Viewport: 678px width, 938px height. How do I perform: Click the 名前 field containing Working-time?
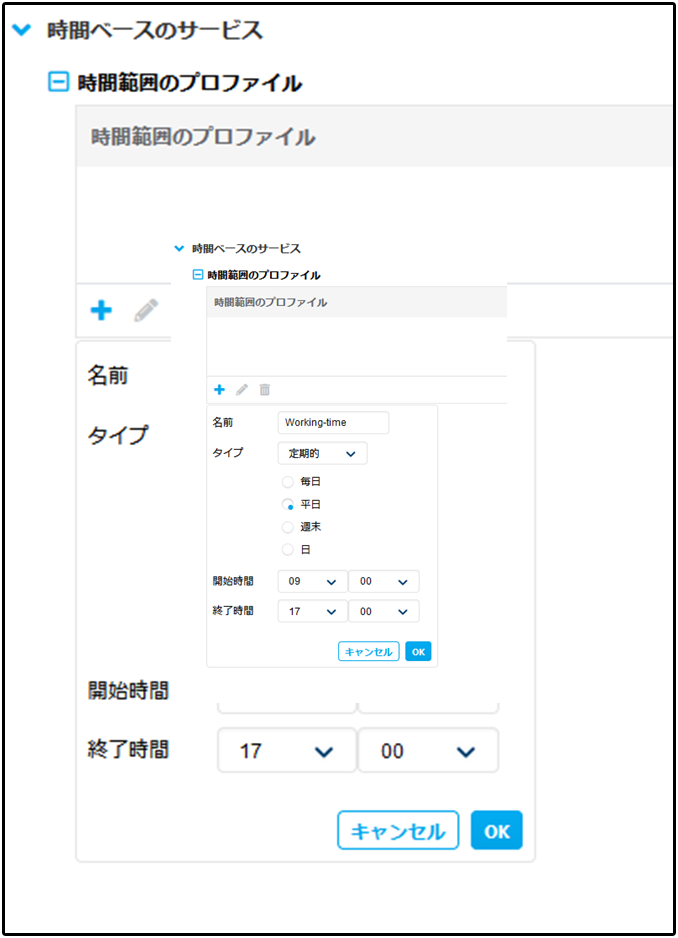coord(333,423)
